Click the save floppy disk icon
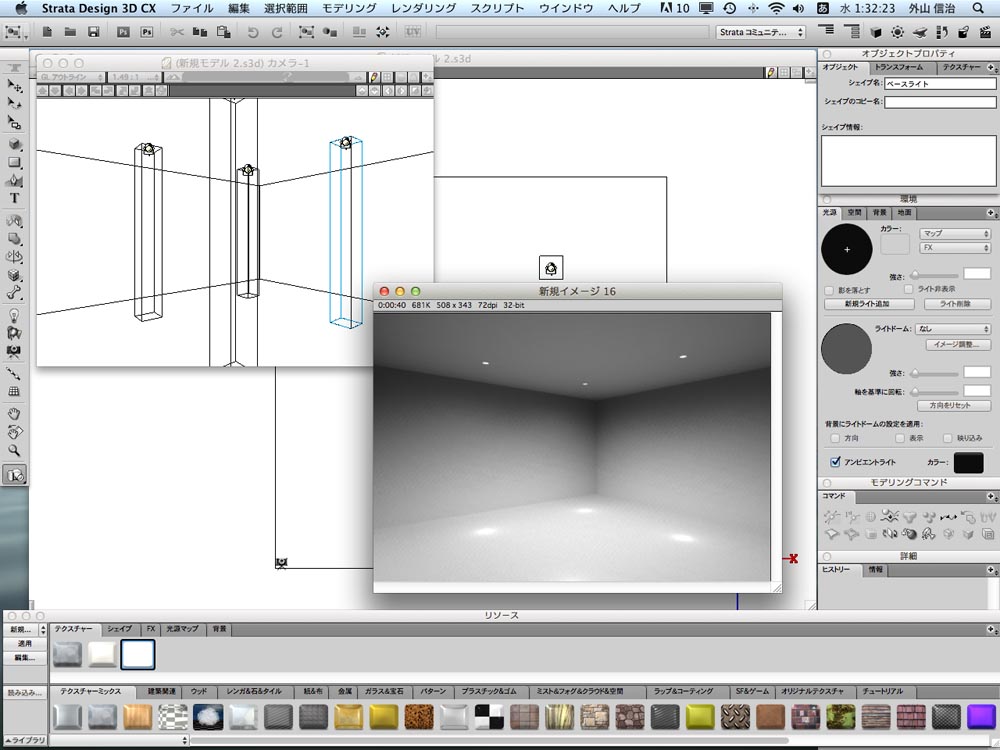This screenshot has width=1000, height=750. [93, 32]
